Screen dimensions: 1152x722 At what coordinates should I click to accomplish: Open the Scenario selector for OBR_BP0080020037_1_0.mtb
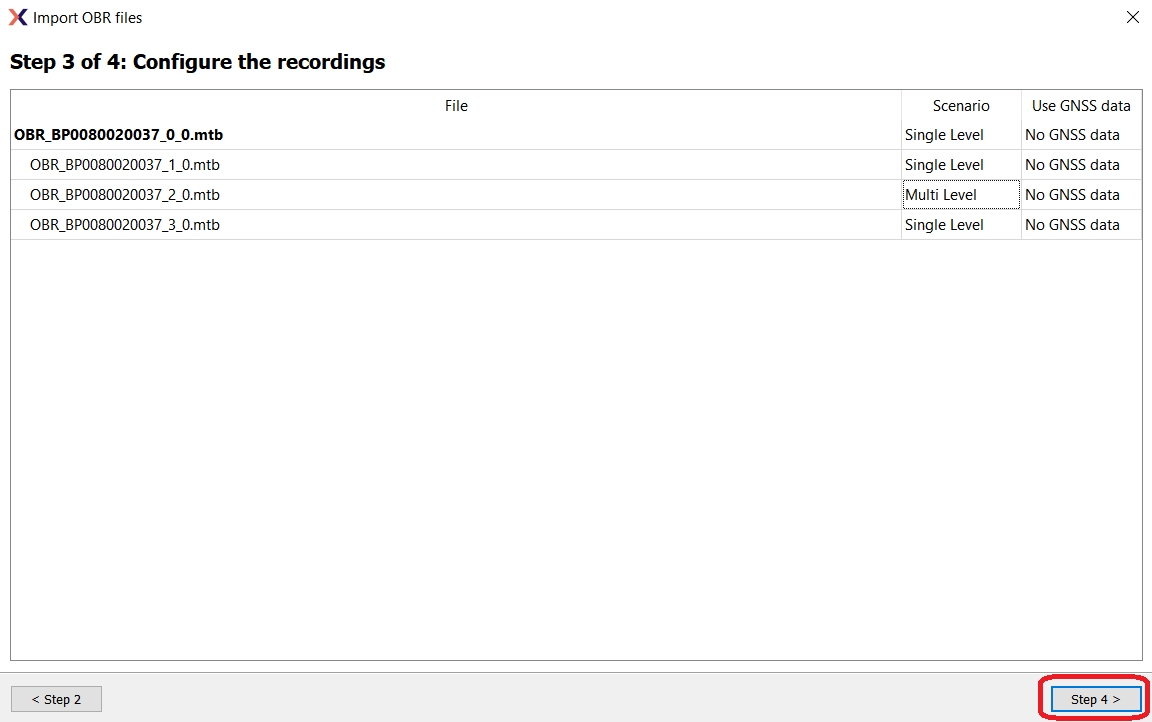960,164
